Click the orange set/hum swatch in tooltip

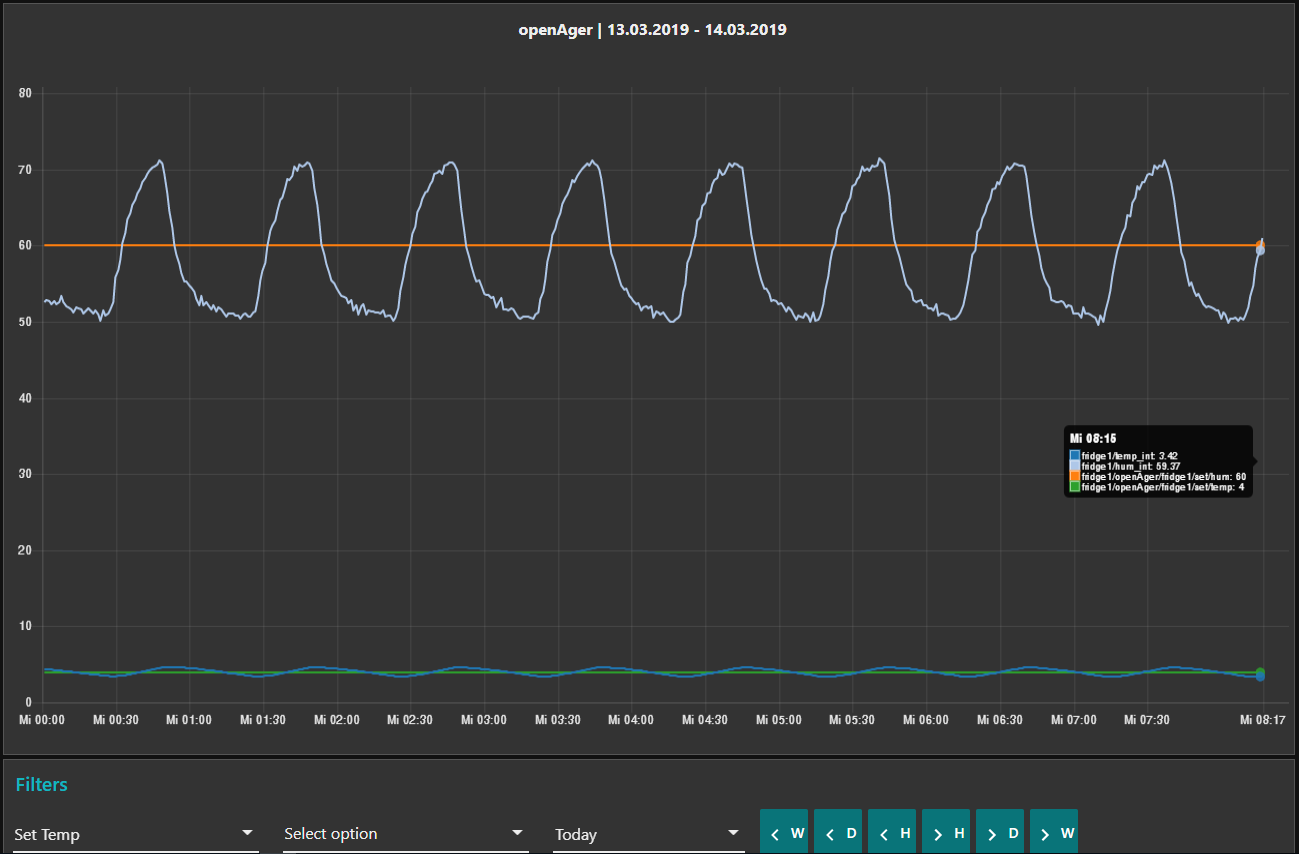[1075, 477]
